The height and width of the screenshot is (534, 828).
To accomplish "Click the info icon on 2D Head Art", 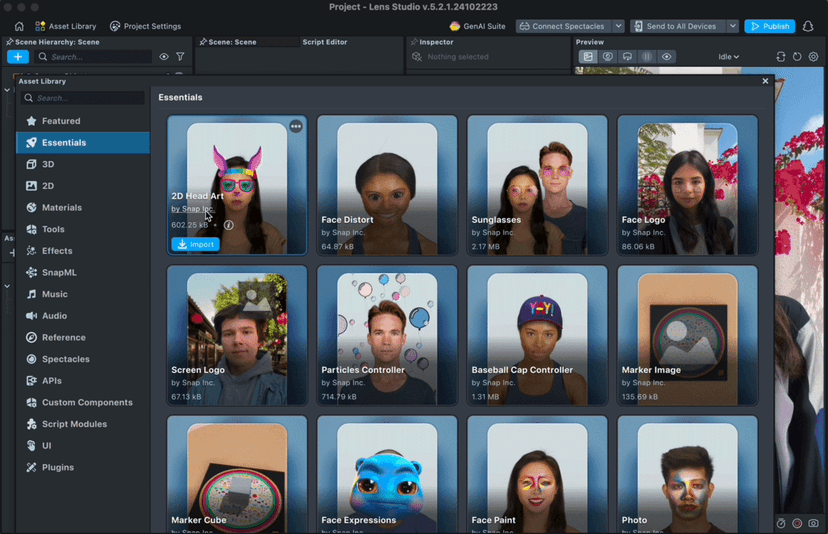I will (x=229, y=225).
